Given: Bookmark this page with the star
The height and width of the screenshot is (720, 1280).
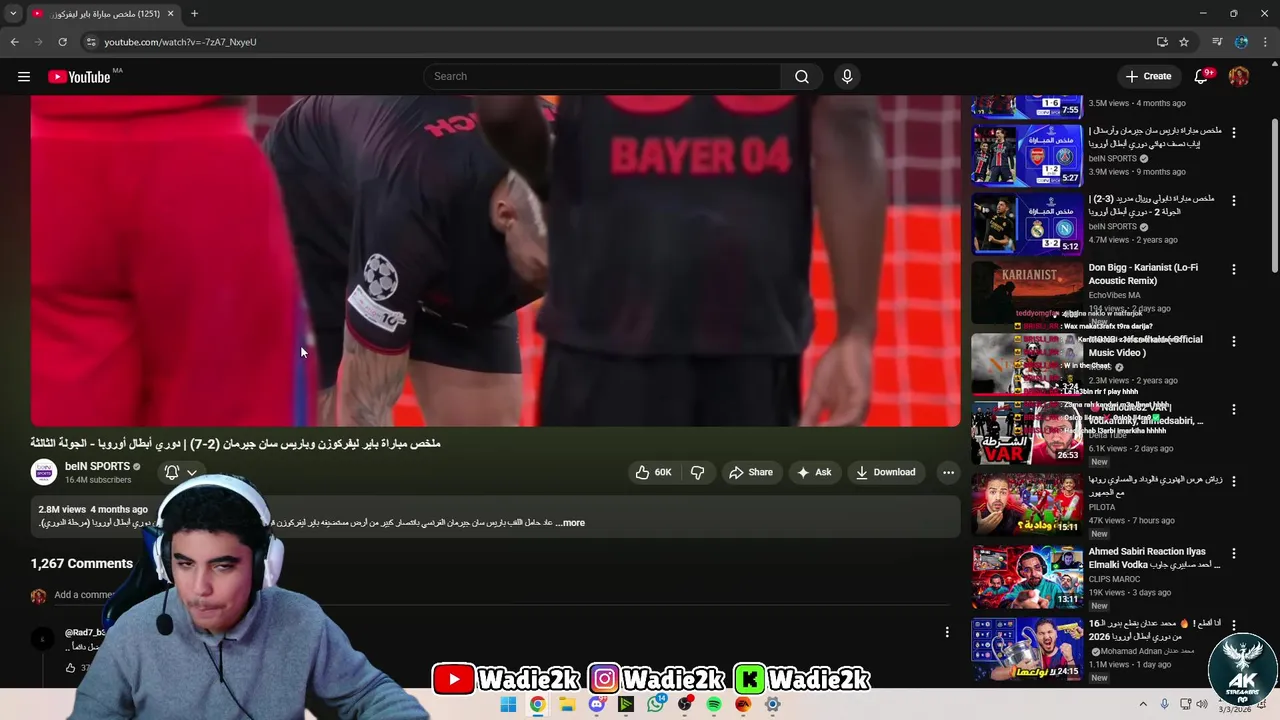Looking at the screenshot, I should tap(1184, 42).
